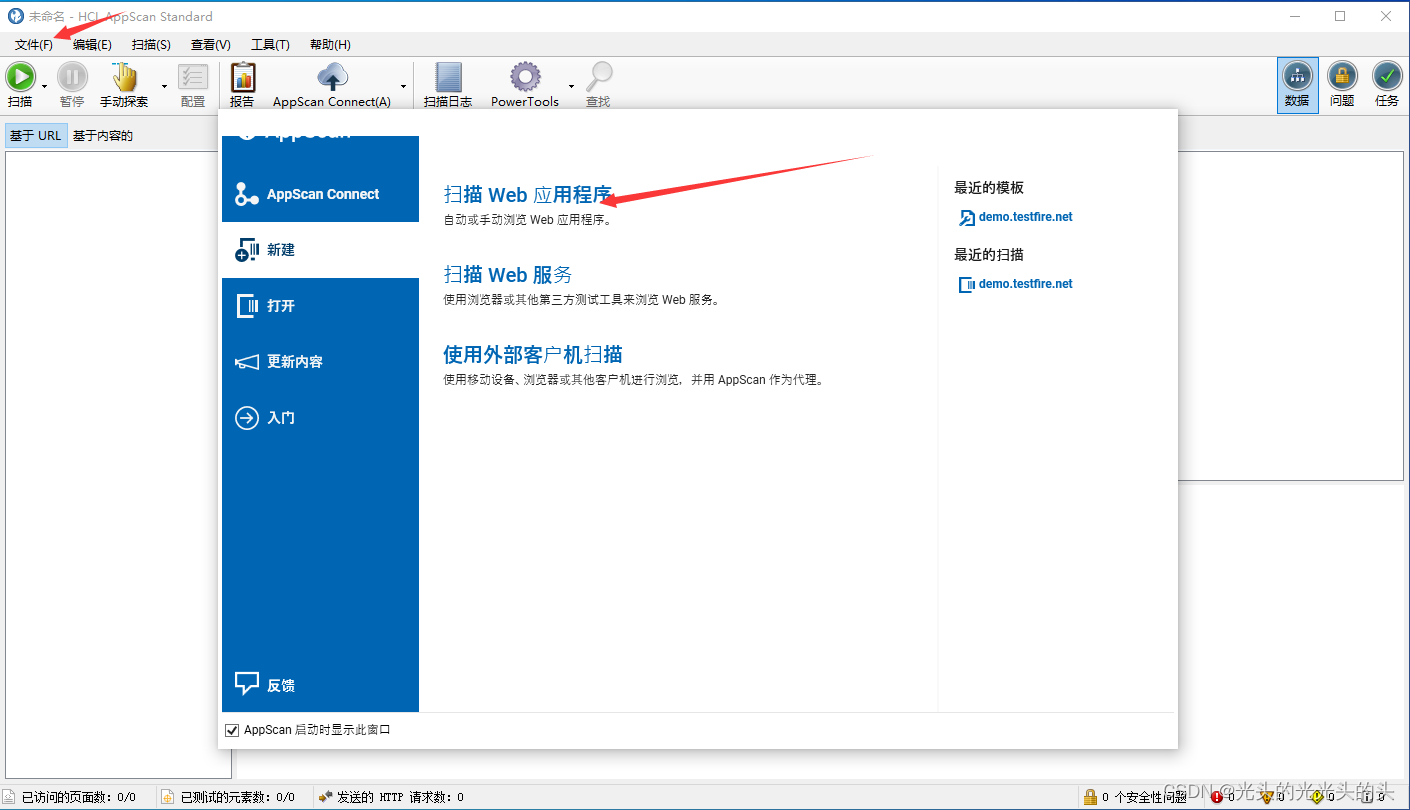Click the 已测试的元素数: 0/0 status text
The image size is (1410, 810).
237,797
